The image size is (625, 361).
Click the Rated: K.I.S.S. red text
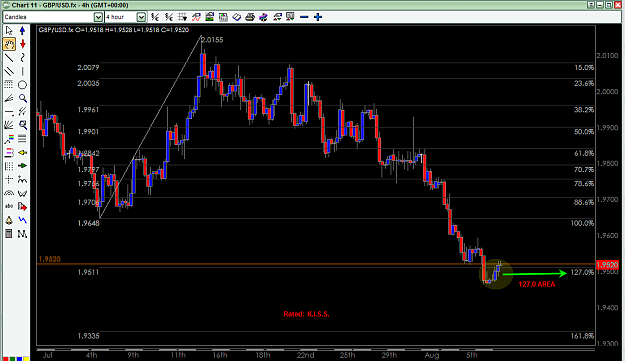(x=307, y=314)
